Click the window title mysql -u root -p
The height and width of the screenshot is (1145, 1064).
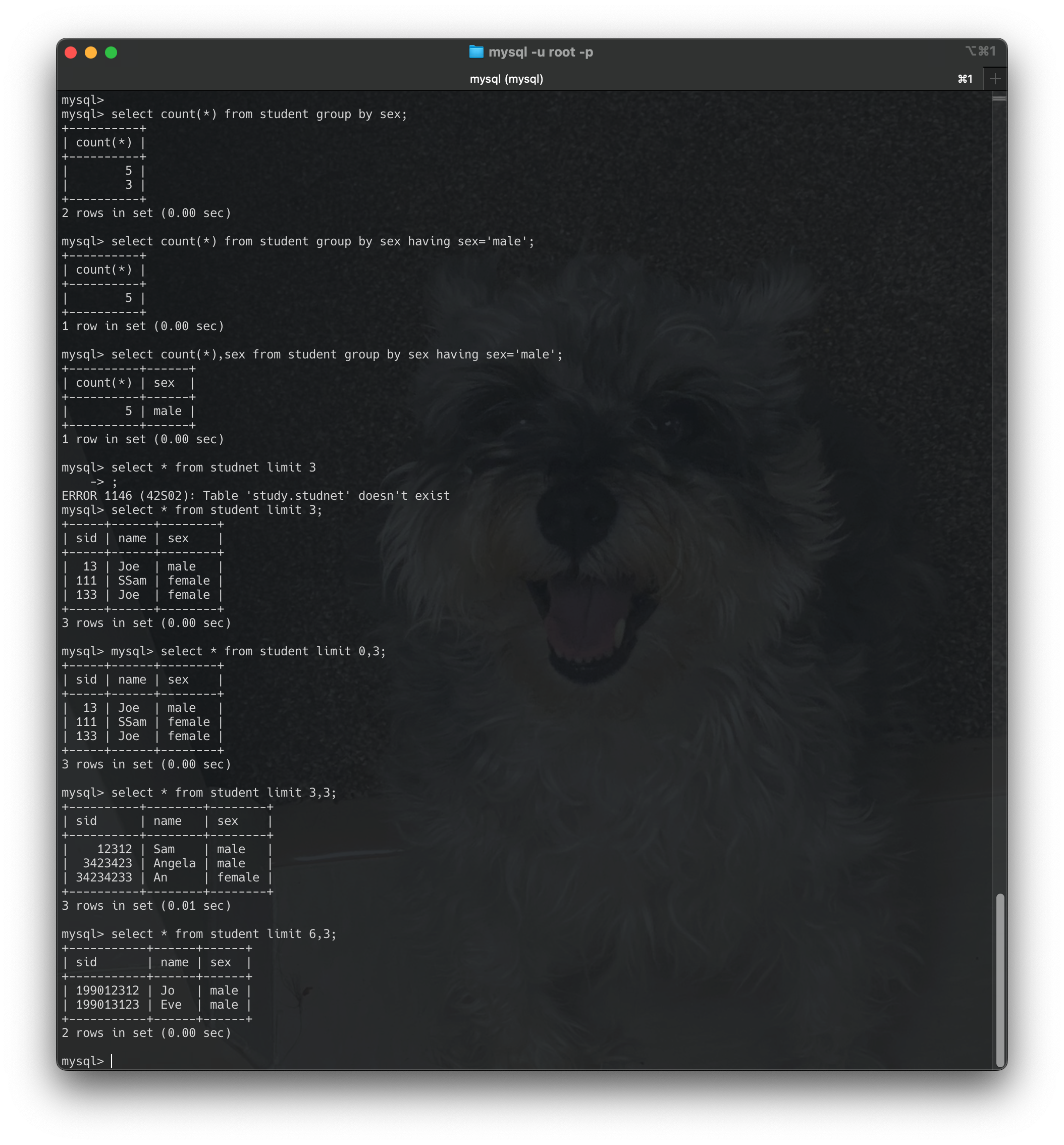[x=541, y=52]
